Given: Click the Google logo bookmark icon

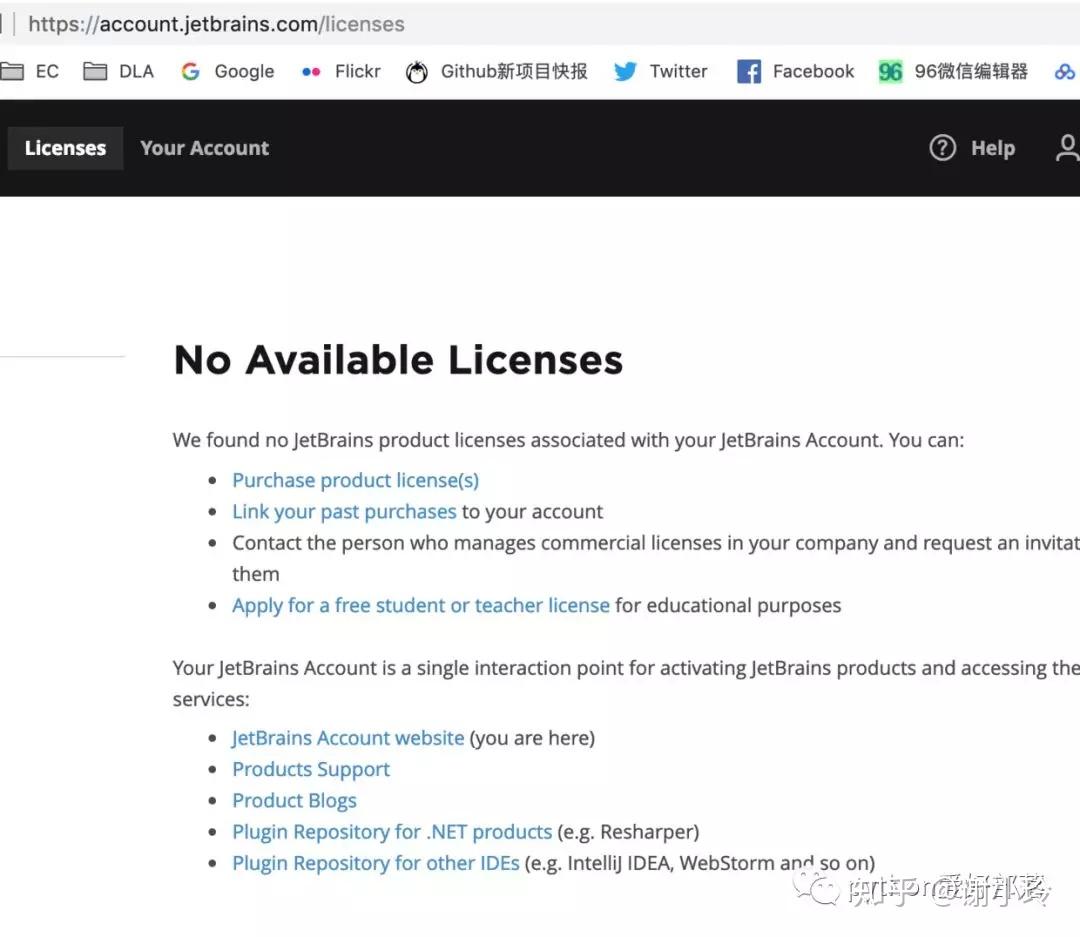Looking at the screenshot, I should point(190,71).
